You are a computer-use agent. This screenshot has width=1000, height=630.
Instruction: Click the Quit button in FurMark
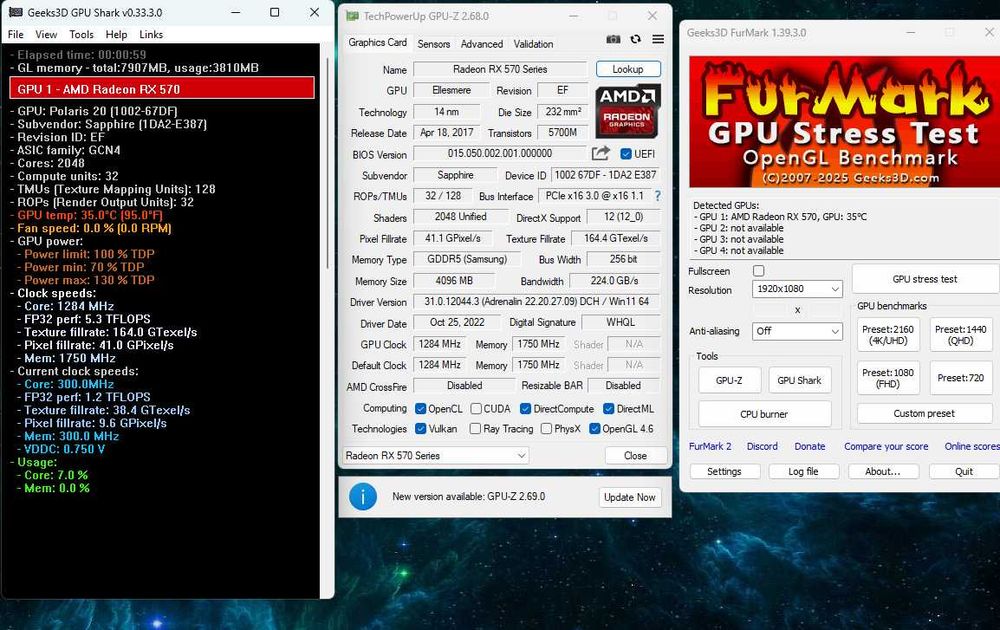click(964, 471)
